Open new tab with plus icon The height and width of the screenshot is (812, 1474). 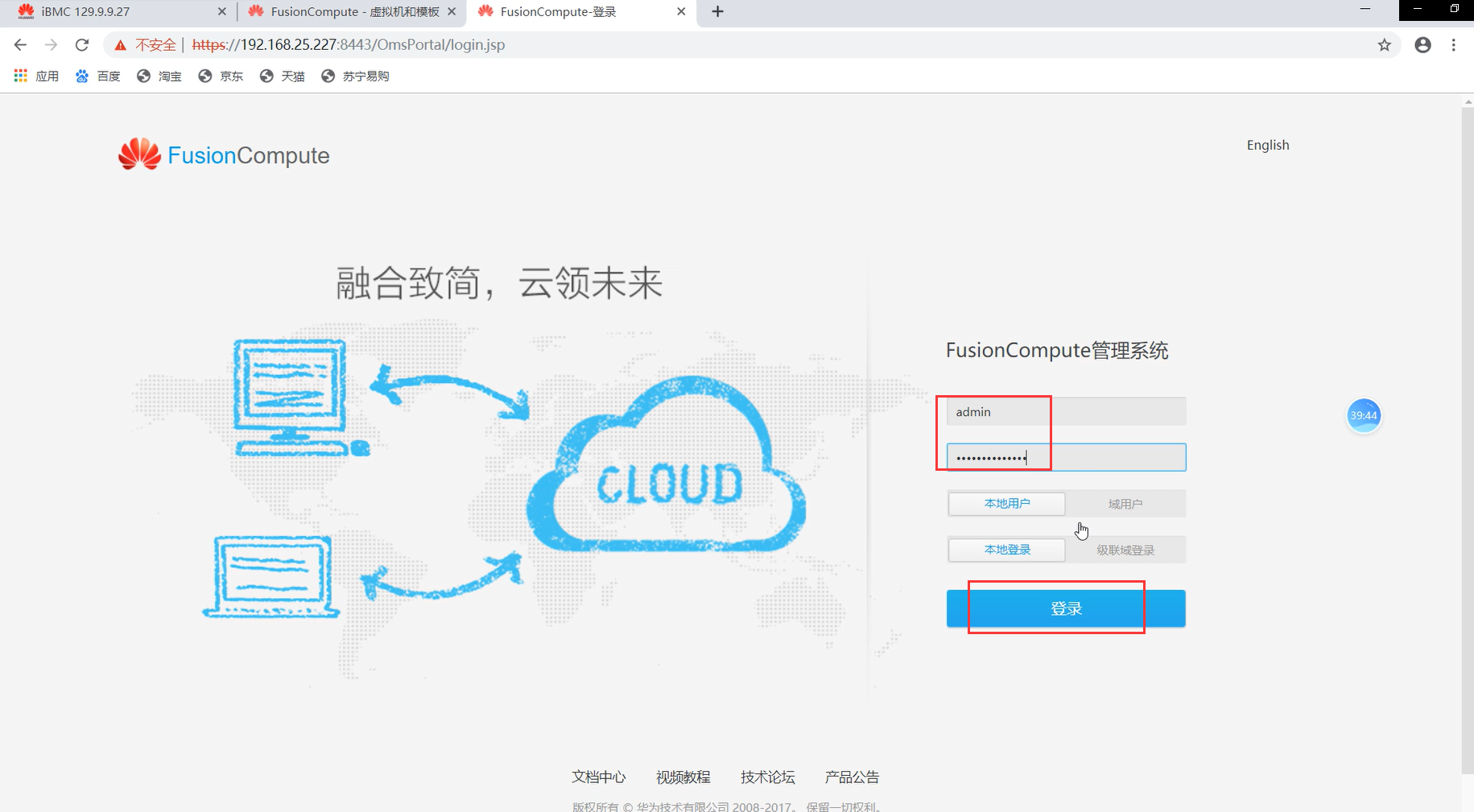[x=717, y=11]
